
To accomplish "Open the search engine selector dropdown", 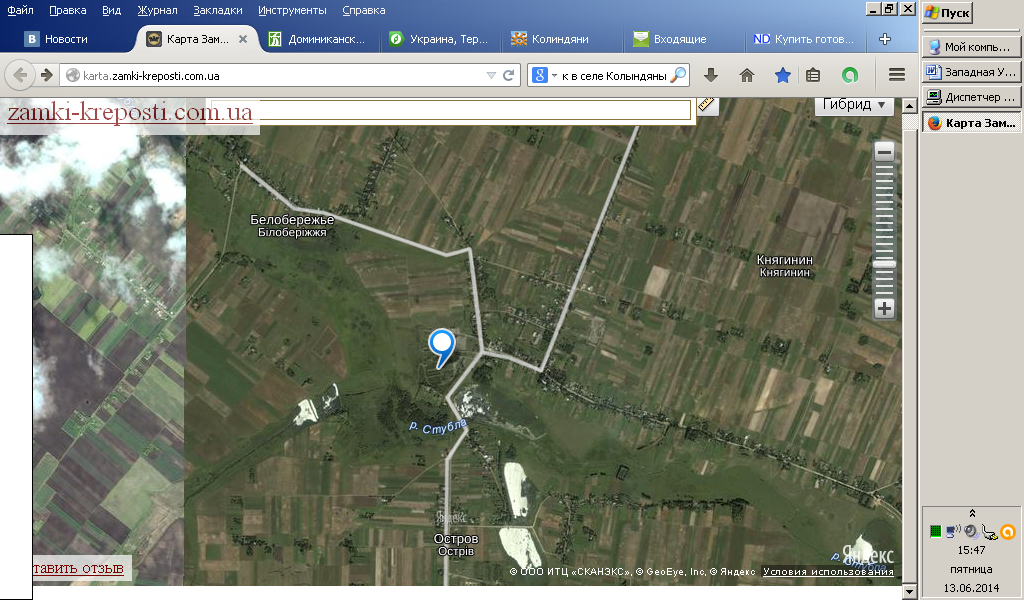I will [545, 75].
